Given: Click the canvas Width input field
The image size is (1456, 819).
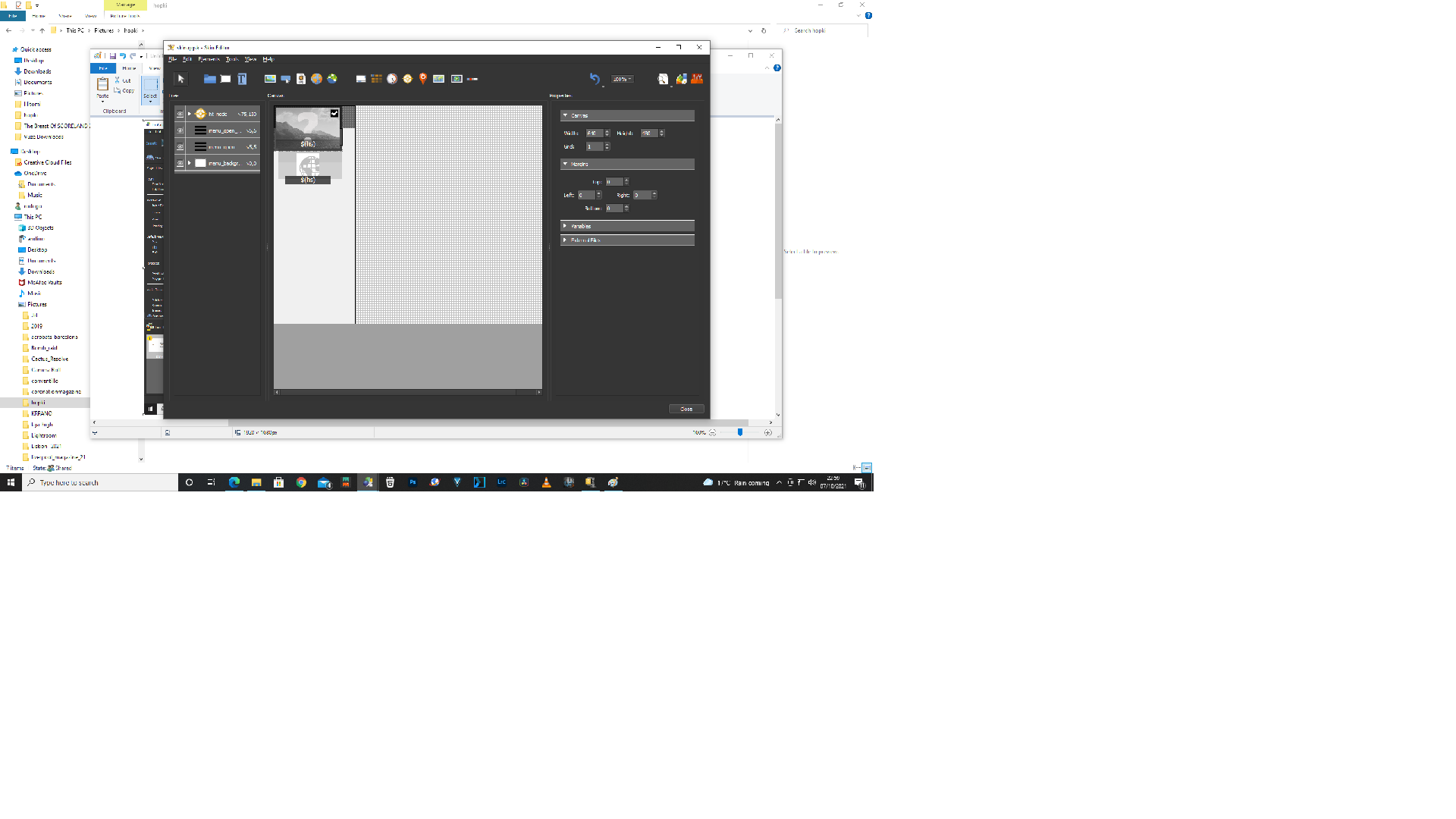Looking at the screenshot, I should [594, 133].
